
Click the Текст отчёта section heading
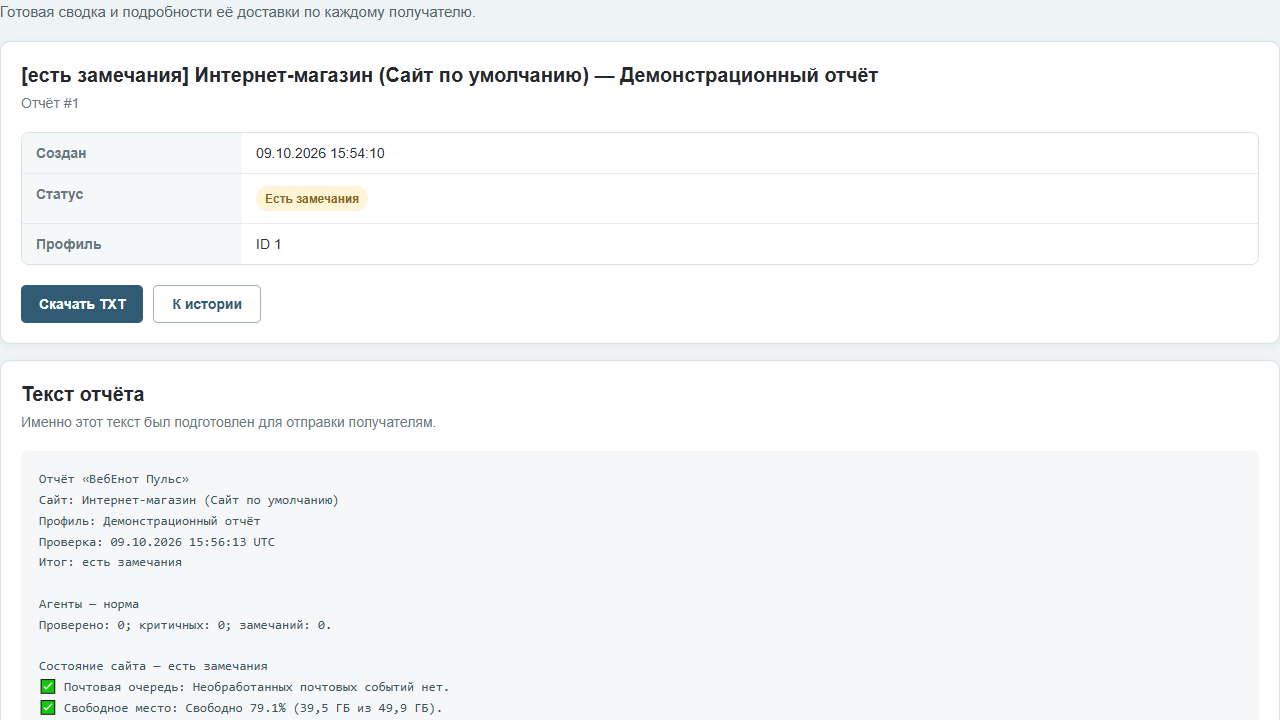tap(83, 393)
